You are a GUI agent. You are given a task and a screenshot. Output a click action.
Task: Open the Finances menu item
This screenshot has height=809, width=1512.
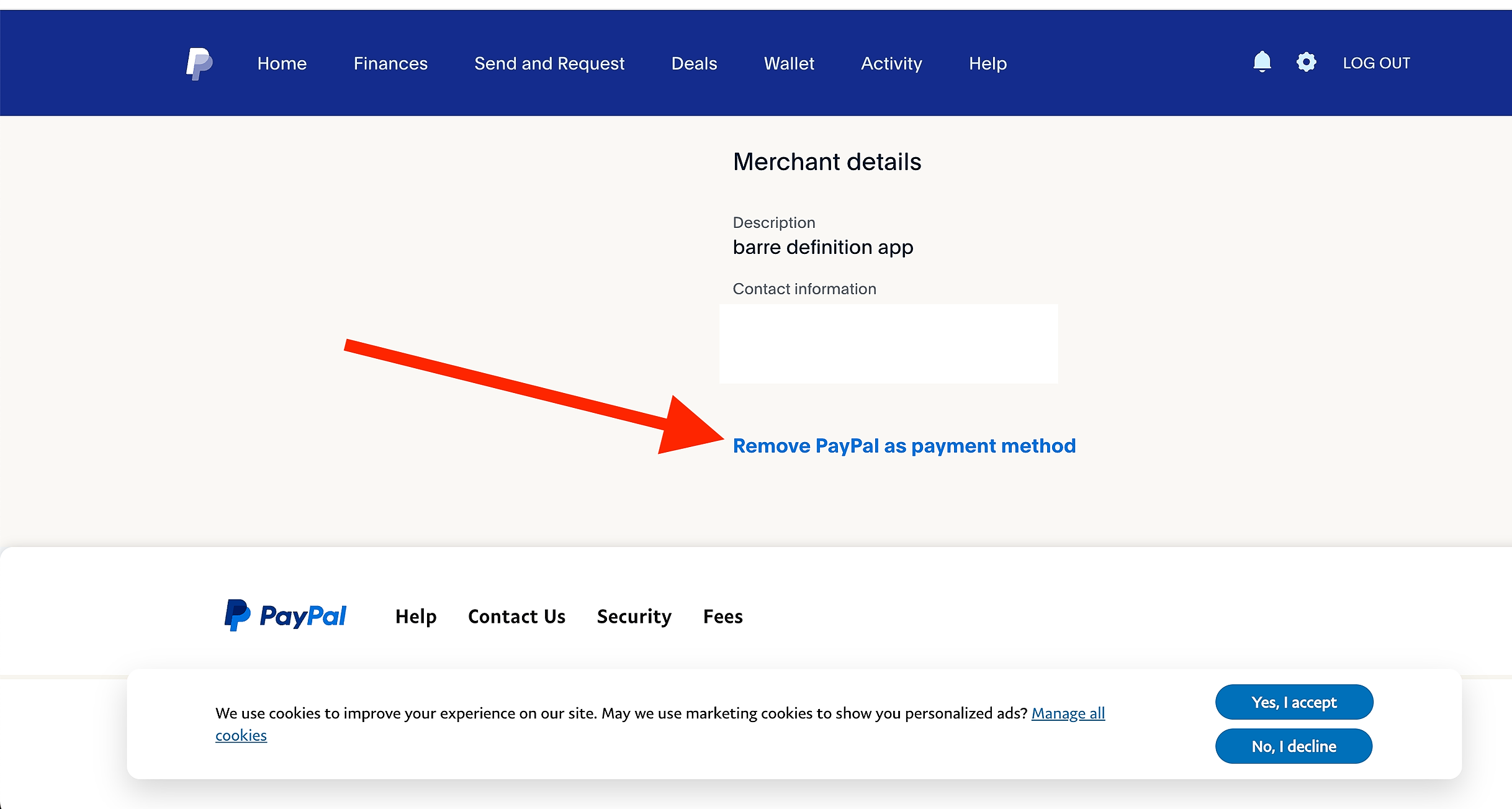(390, 63)
